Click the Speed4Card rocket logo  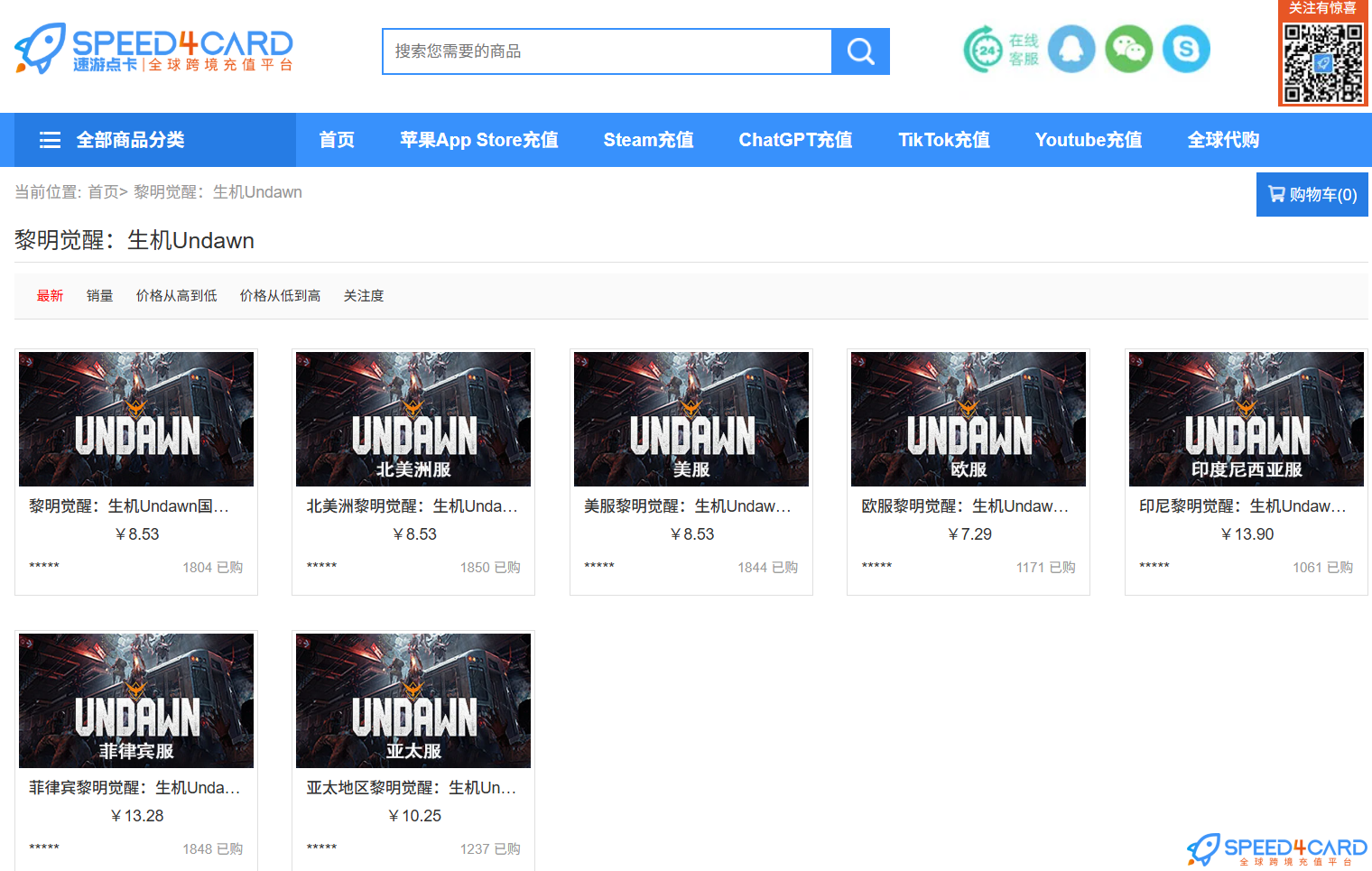153,49
